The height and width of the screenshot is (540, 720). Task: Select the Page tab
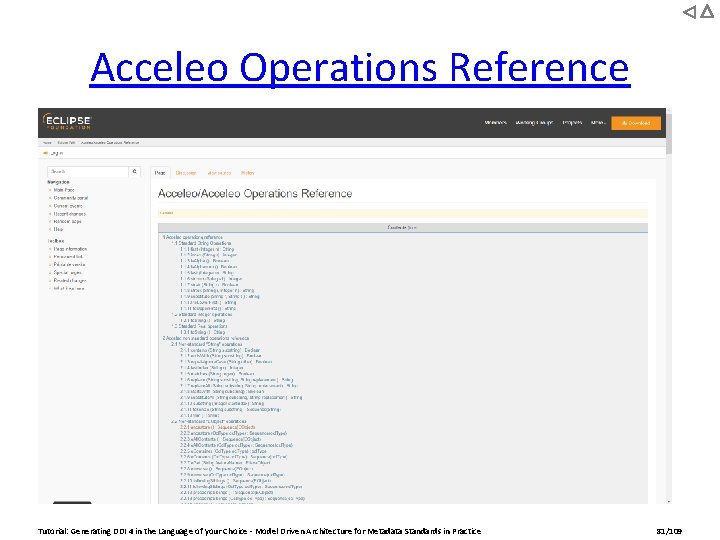pos(160,173)
